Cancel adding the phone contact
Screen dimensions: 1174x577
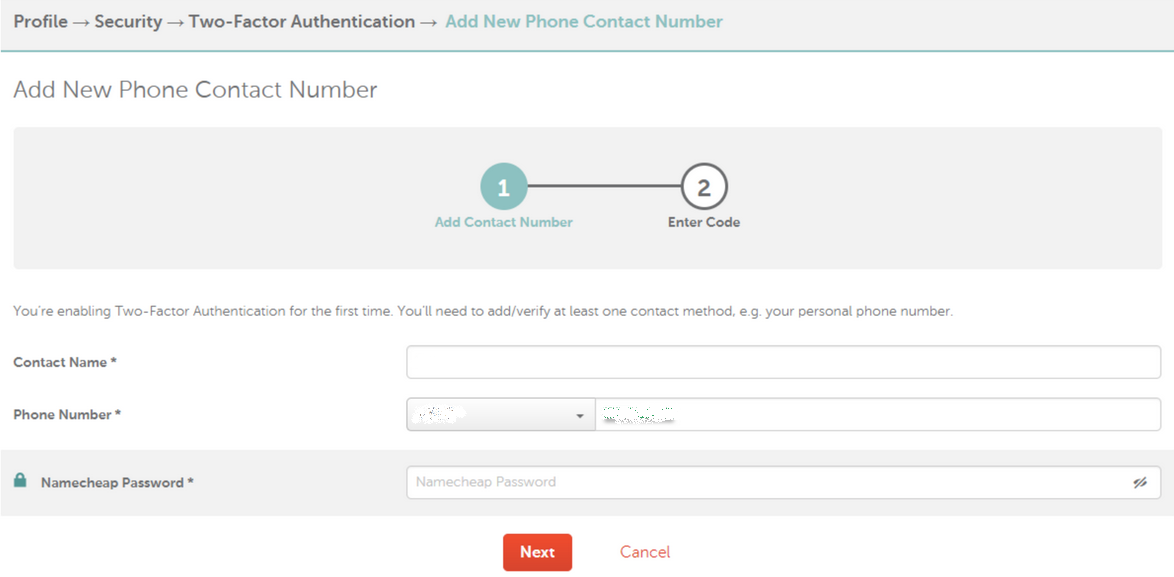(645, 552)
